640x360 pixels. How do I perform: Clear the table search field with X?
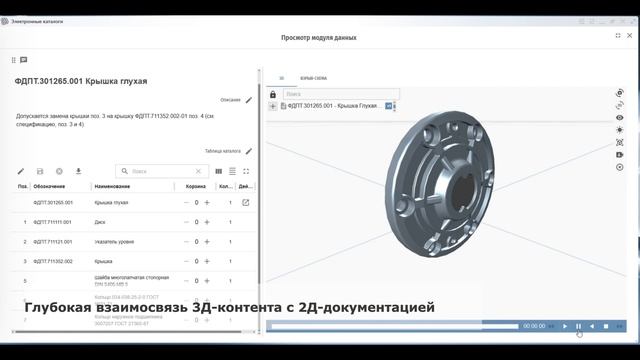[198, 171]
